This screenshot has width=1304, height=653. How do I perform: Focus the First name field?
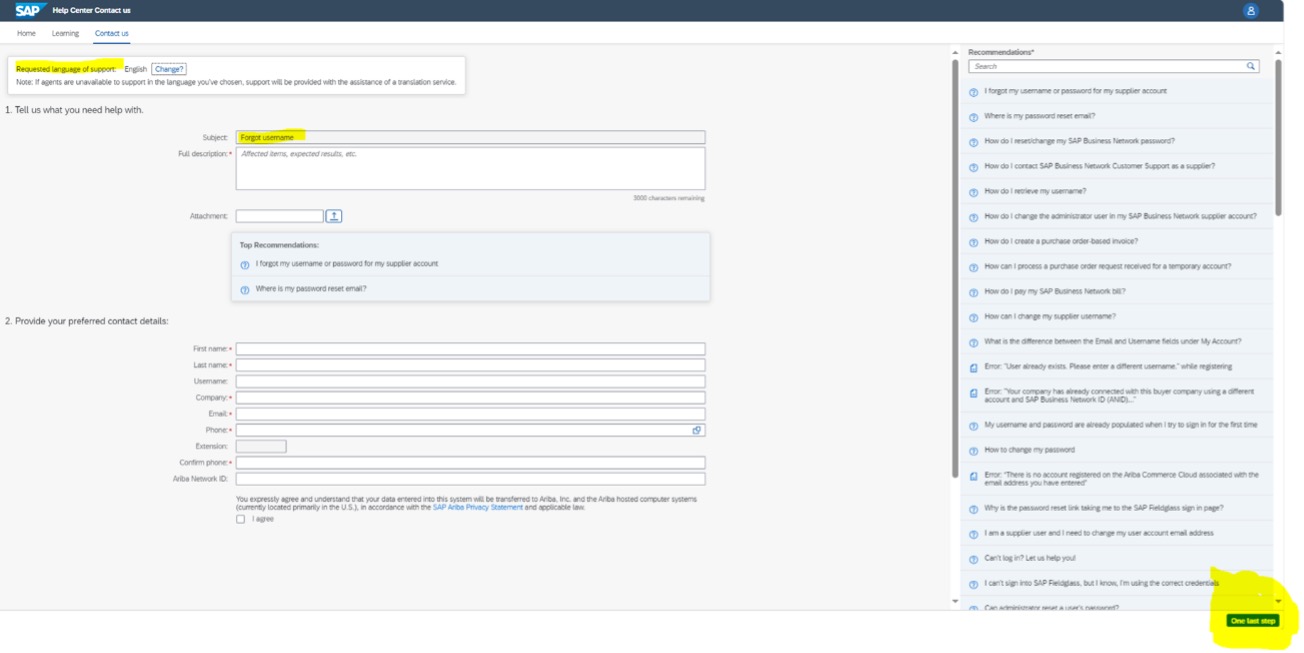pyautogui.click(x=470, y=349)
